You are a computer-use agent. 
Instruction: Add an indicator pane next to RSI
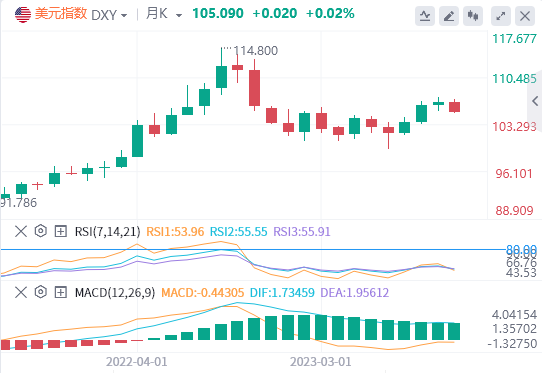click(x=60, y=231)
